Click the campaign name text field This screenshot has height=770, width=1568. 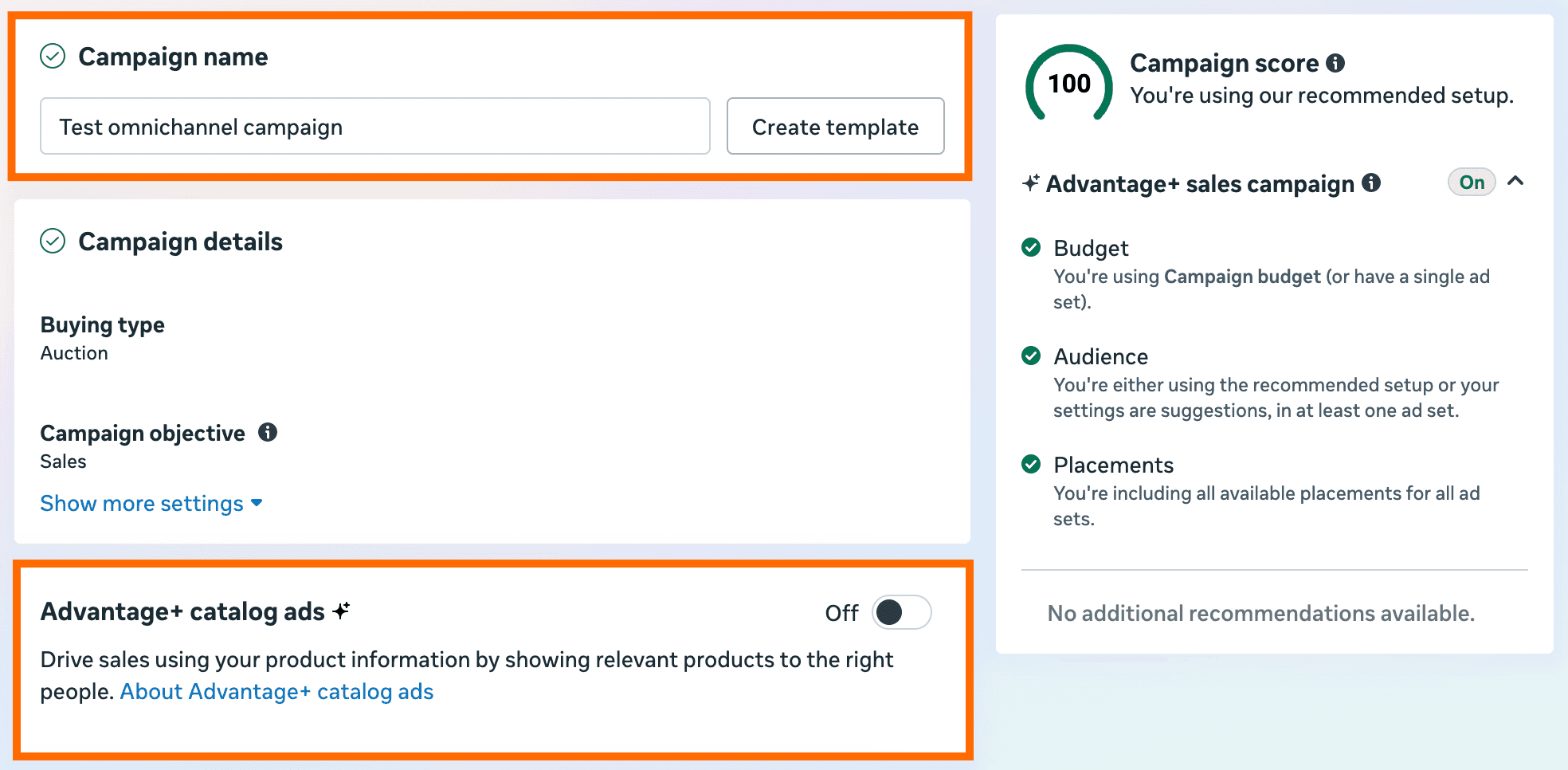tap(374, 126)
